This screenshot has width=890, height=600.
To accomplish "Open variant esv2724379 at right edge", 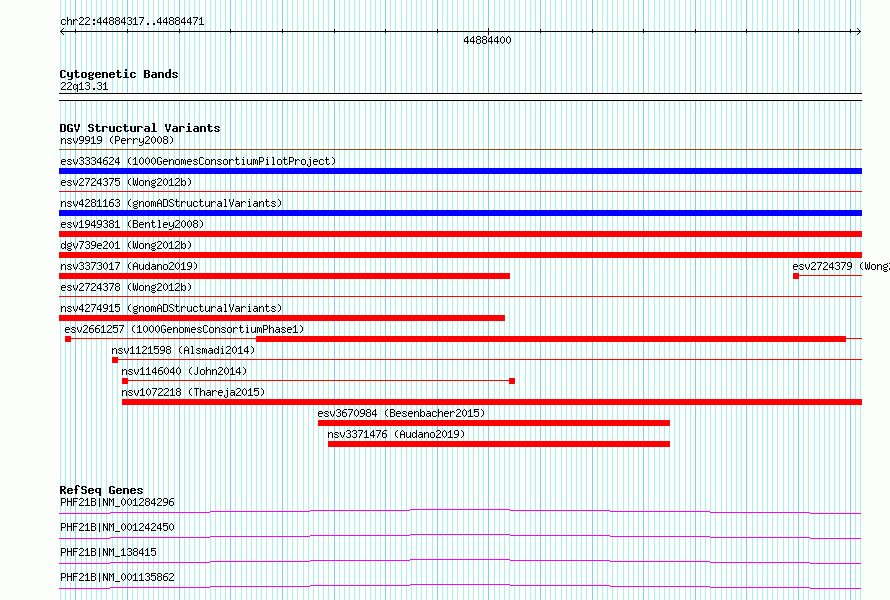I will tap(841, 266).
